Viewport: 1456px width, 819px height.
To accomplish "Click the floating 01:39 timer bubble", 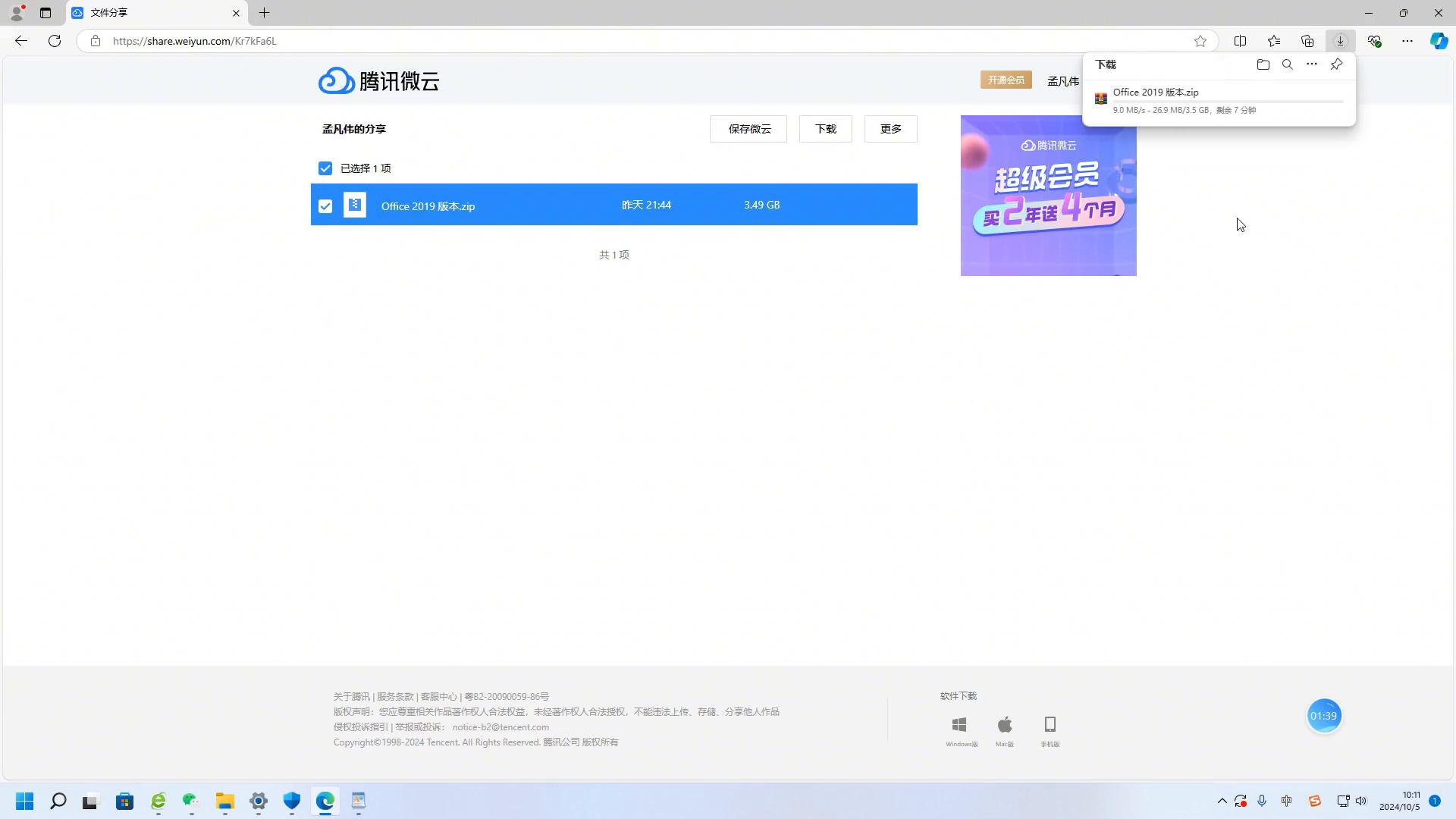I will (1324, 716).
